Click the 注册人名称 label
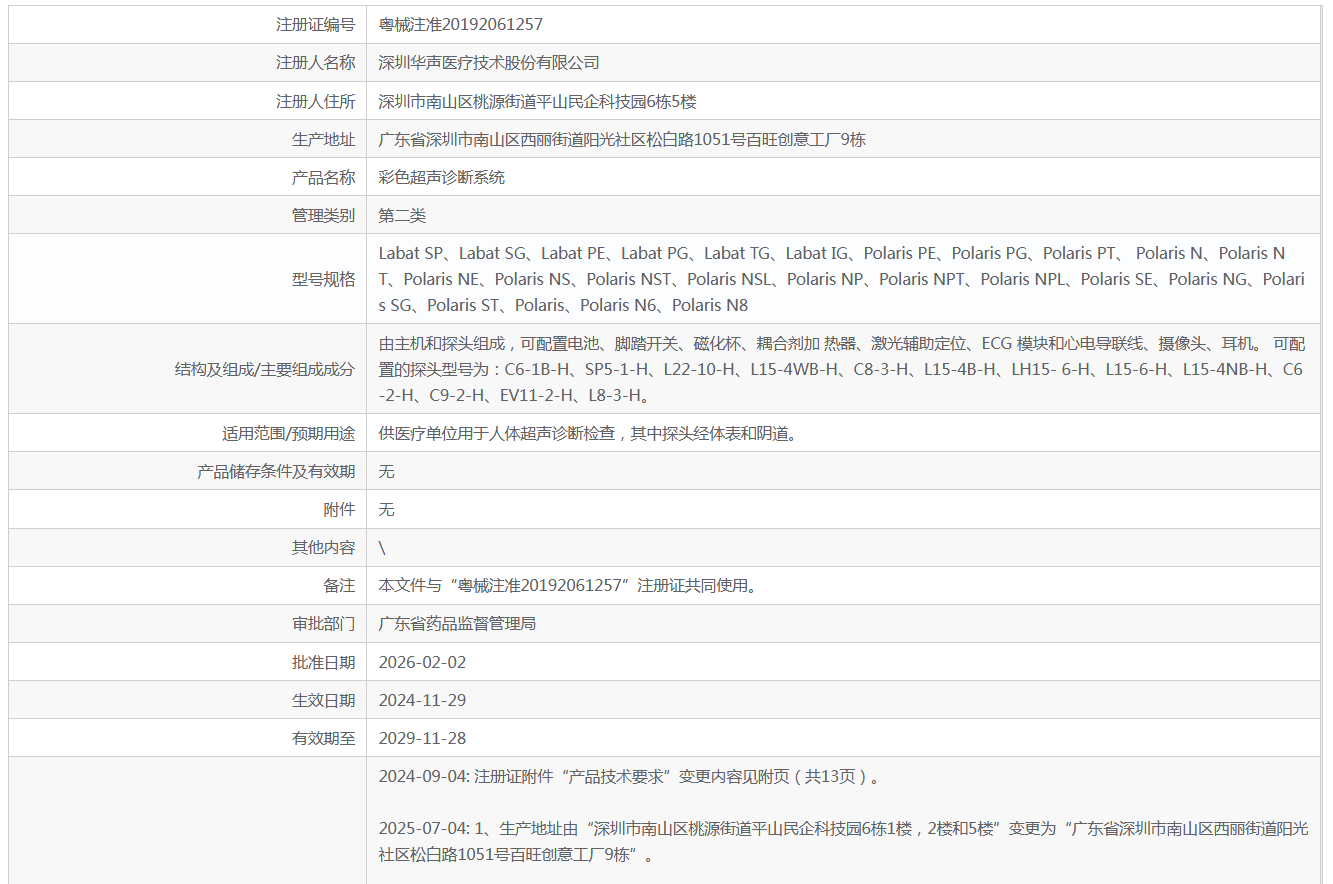 pyautogui.click(x=315, y=62)
